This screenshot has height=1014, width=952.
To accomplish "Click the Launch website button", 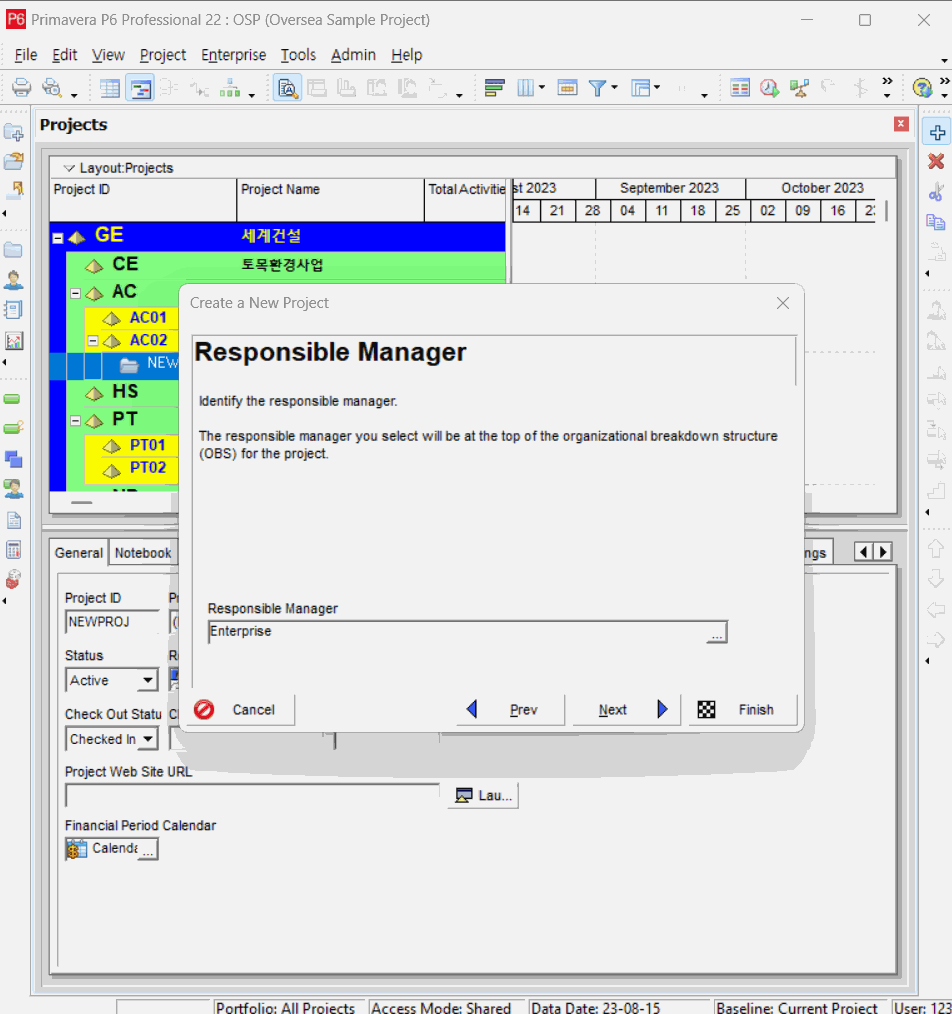I will (484, 795).
